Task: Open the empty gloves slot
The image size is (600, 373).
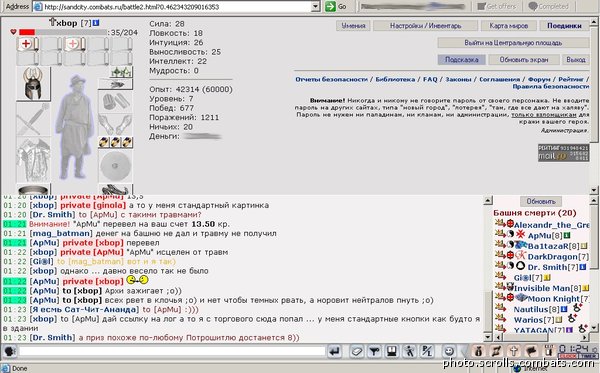Action: [115, 124]
